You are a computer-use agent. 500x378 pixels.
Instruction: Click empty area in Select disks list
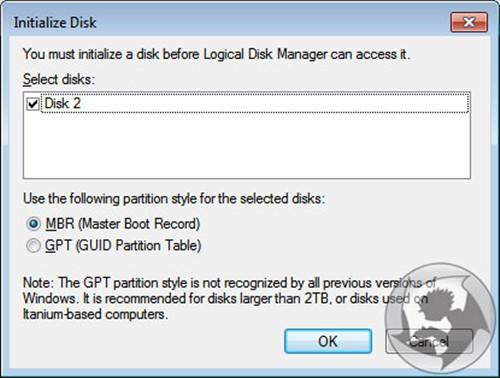click(247, 146)
